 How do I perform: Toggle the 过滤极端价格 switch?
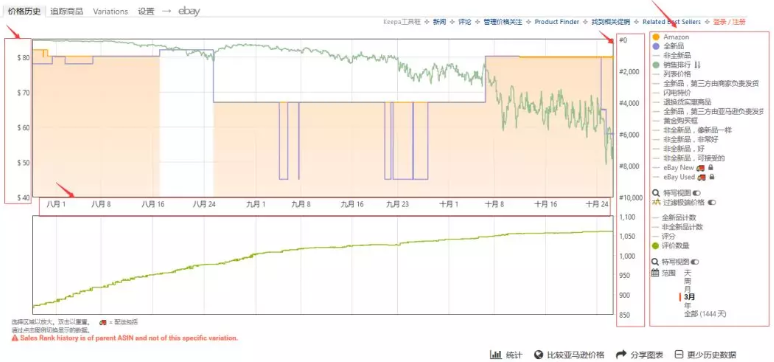pyautogui.click(x=712, y=202)
